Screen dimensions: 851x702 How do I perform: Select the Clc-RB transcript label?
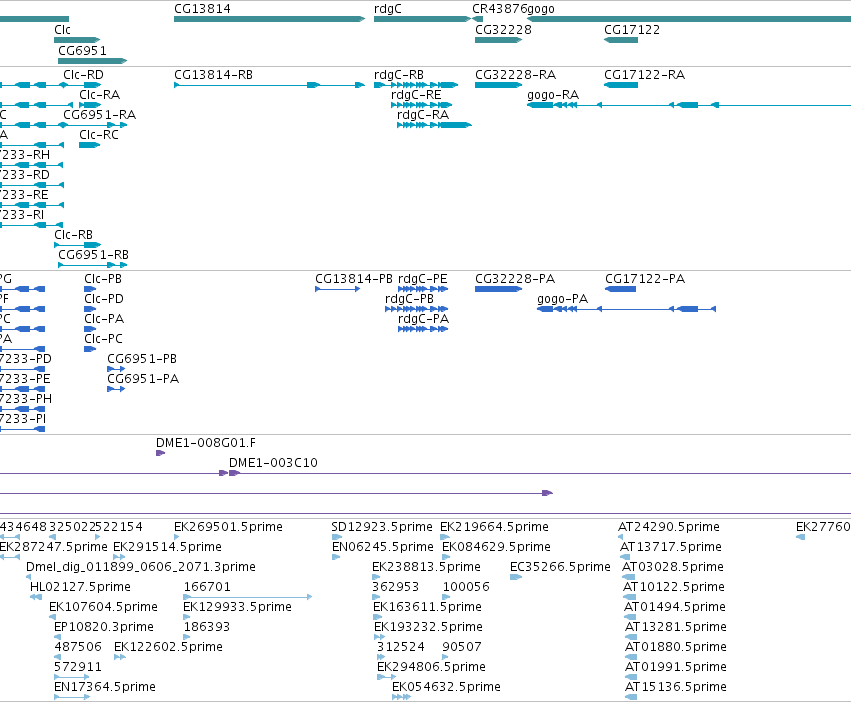click(x=73, y=235)
